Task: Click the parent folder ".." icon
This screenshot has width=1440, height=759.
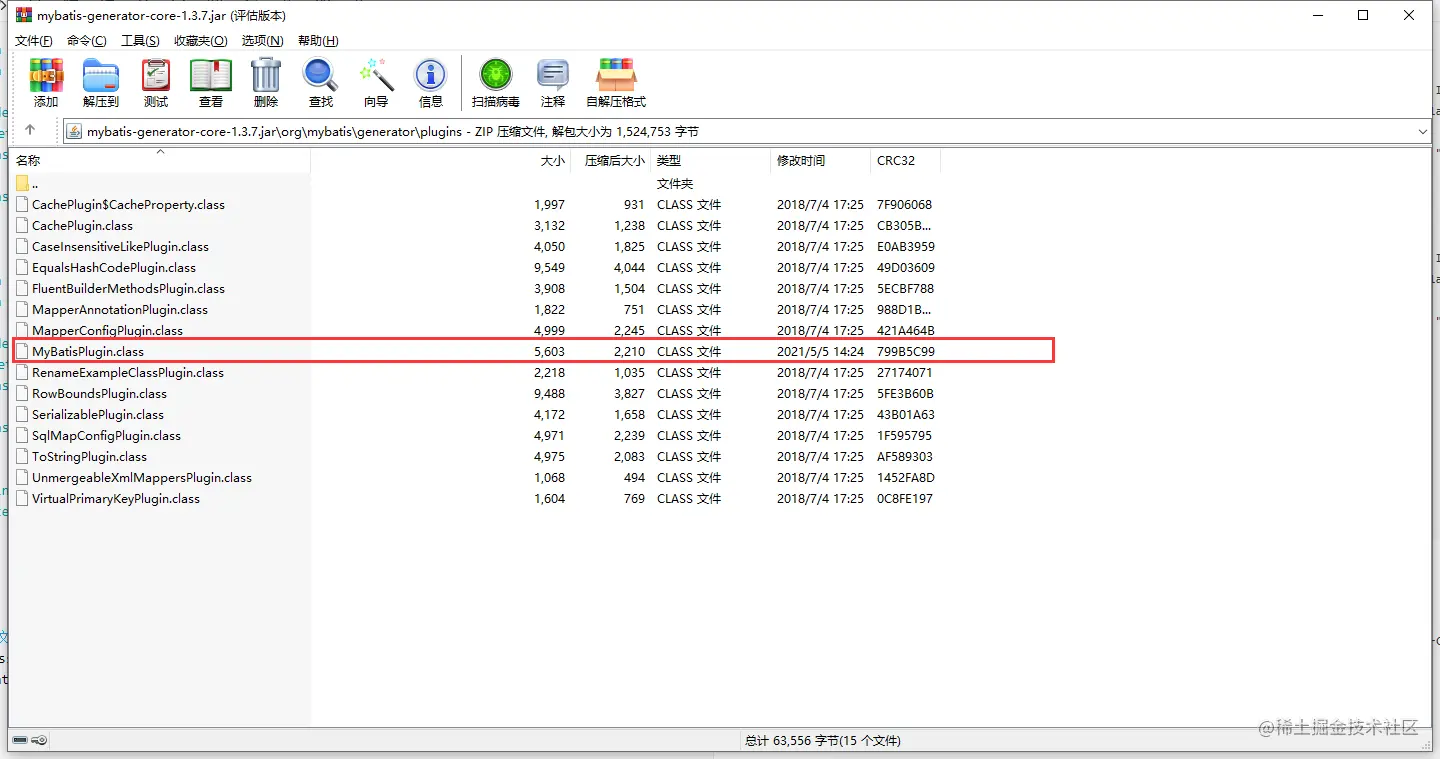Action: (x=22, y=183)
